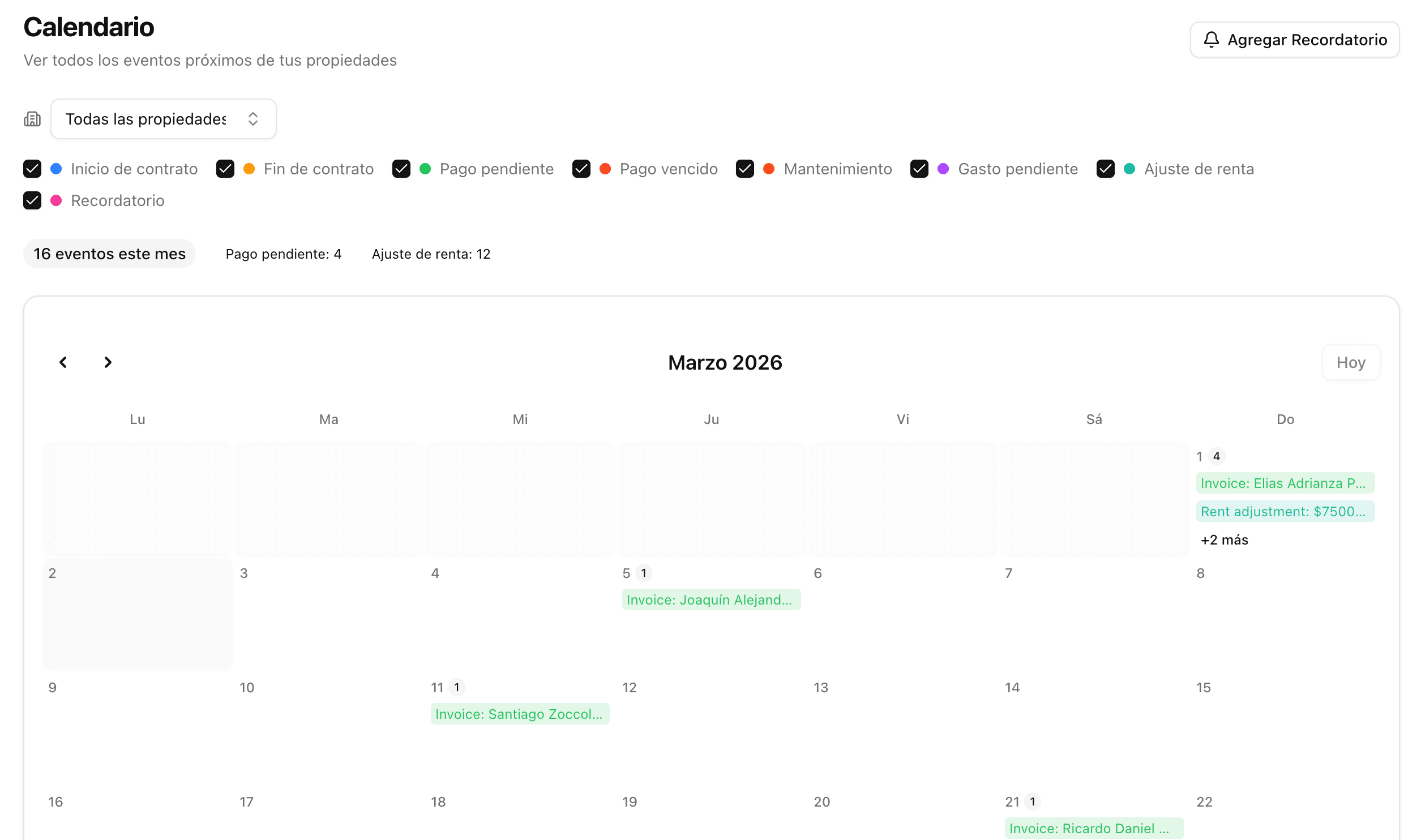1421x840 pixels.
Task: Click the 16 eventos este mes badge
Action: [x=109, y=254]
